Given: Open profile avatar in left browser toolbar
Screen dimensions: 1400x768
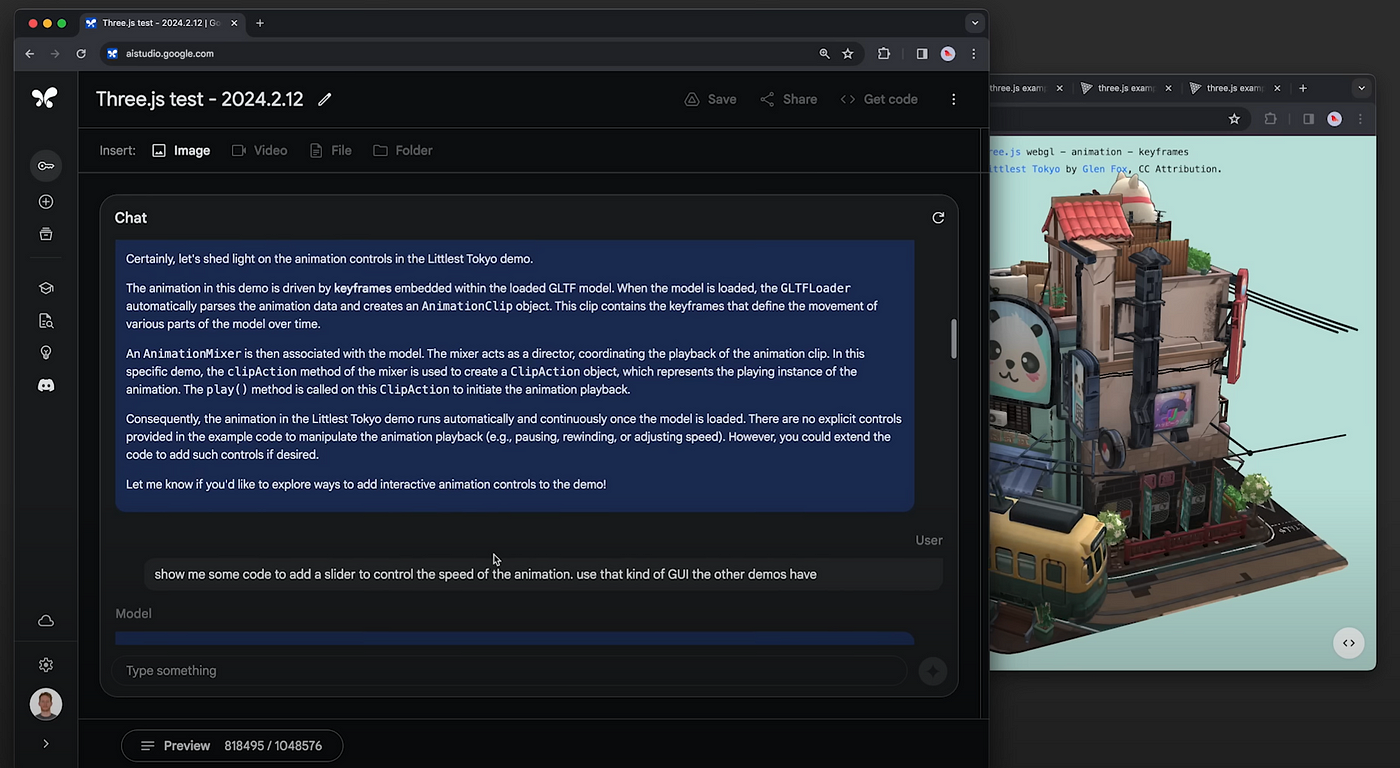Looking at the screenshot, I should [x=948, y=54].
